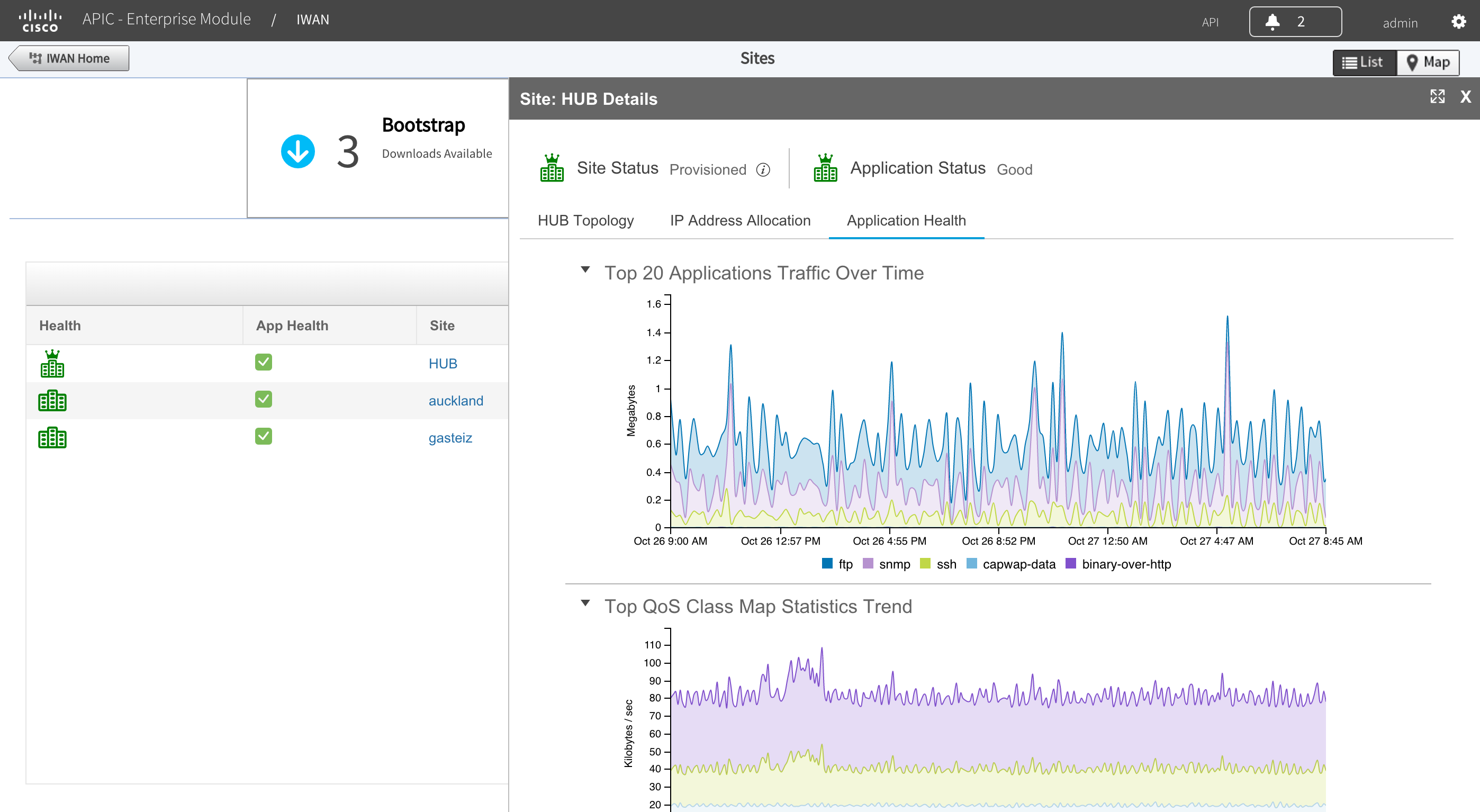
Task: Switch to the HUB Topology tab
Action: (585, 221)
